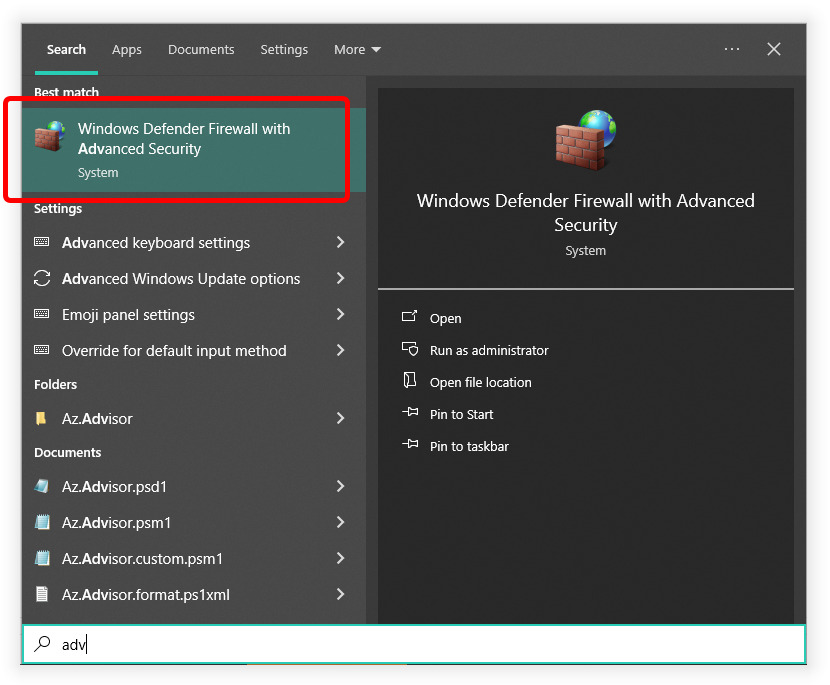Click the magnifier icon in search box
Viewport: 830px width, 685px height.
click(42, 644)
